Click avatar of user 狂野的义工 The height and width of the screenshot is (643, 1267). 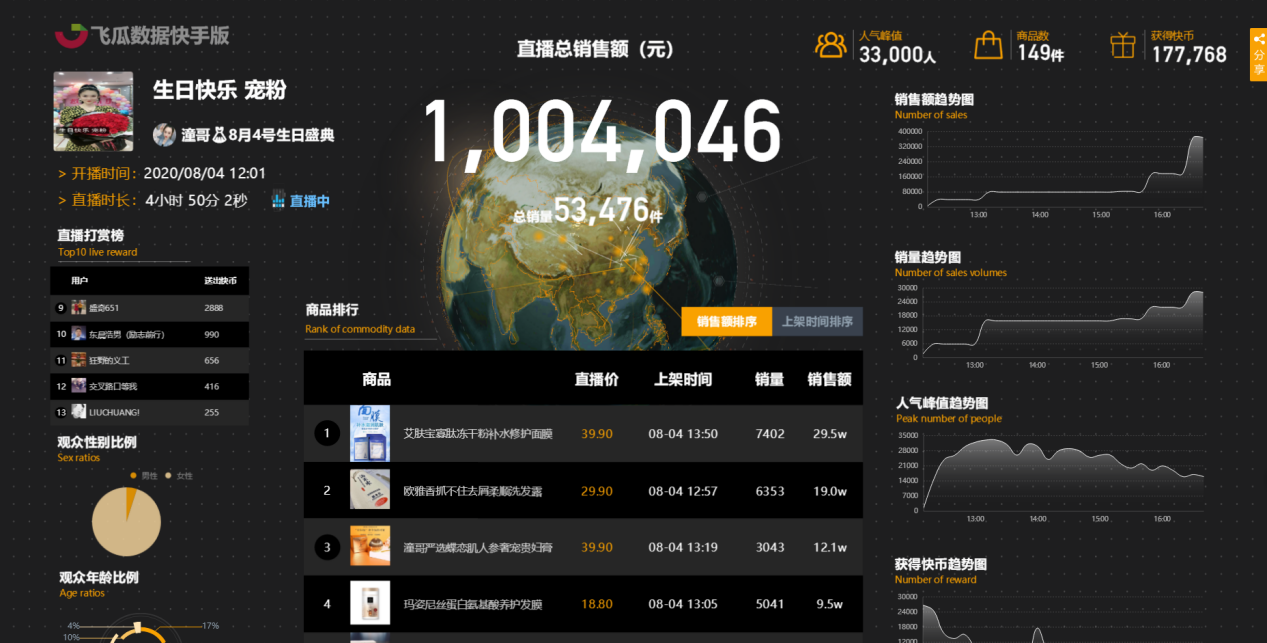tap(78, 359)
